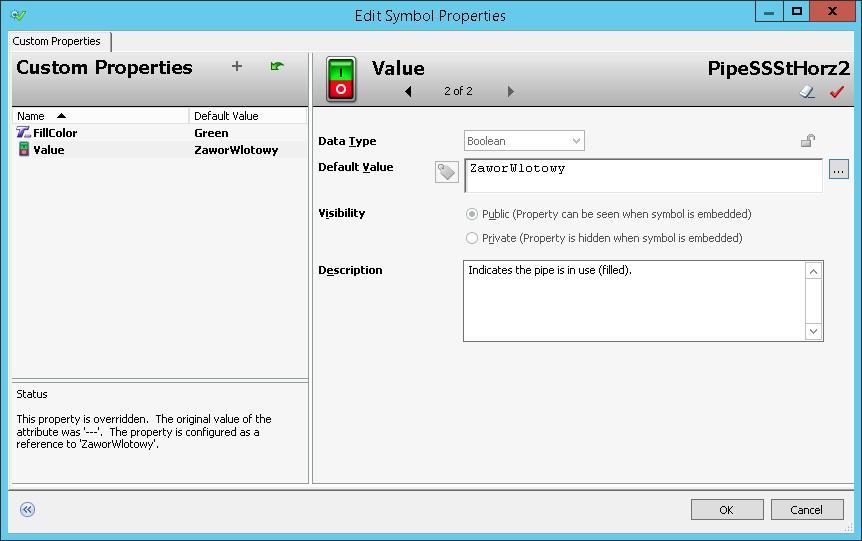Select Private visibility radio button
This screenshot has width=862, height=541.
(472, 238)
